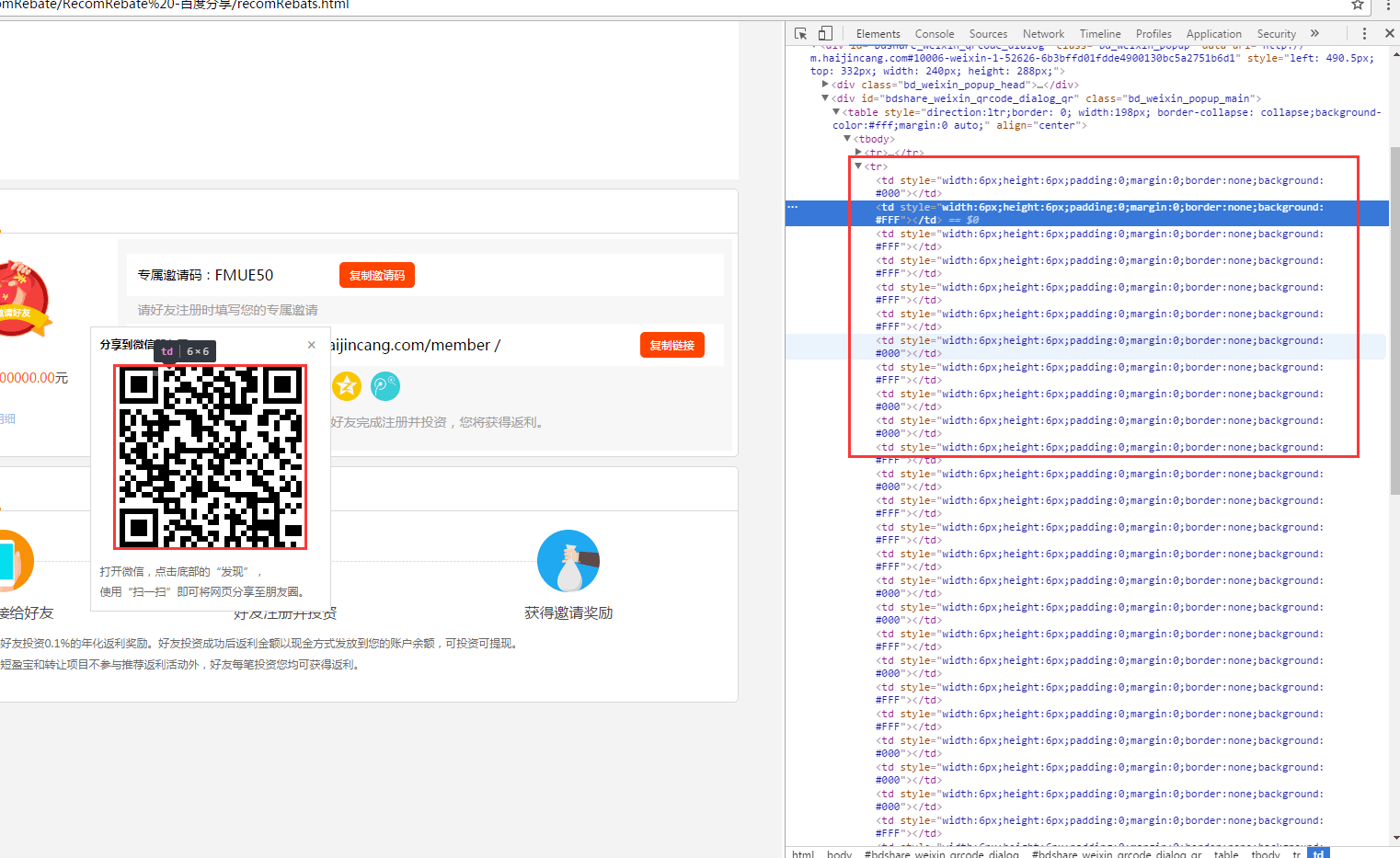Click the 请好友注册时填写您的专属邀请 hint text
Viewport: 1400px width, 858px height.
click(228, 310)
